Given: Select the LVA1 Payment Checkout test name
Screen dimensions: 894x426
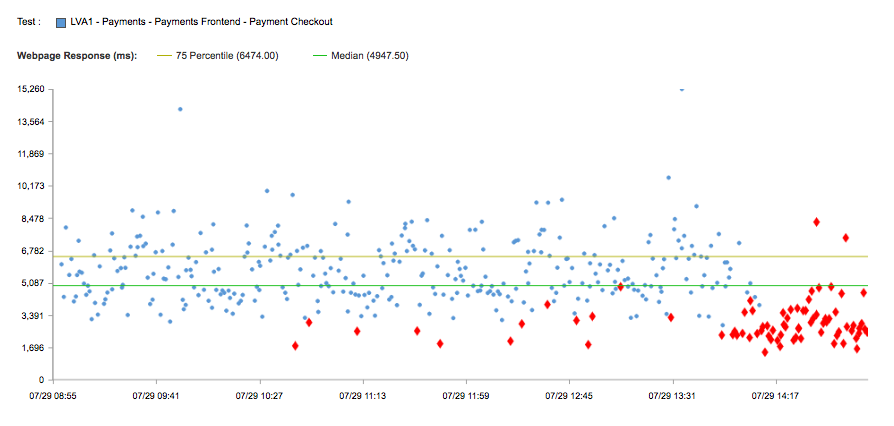Looking at the screenshot, I should (x=201, y=21).
